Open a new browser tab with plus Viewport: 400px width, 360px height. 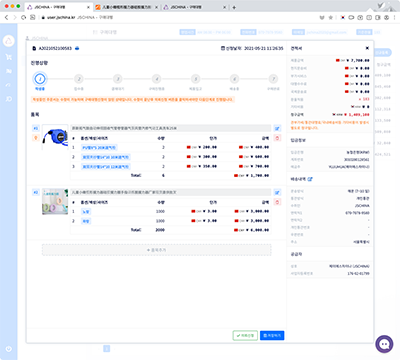pos(234,7)
